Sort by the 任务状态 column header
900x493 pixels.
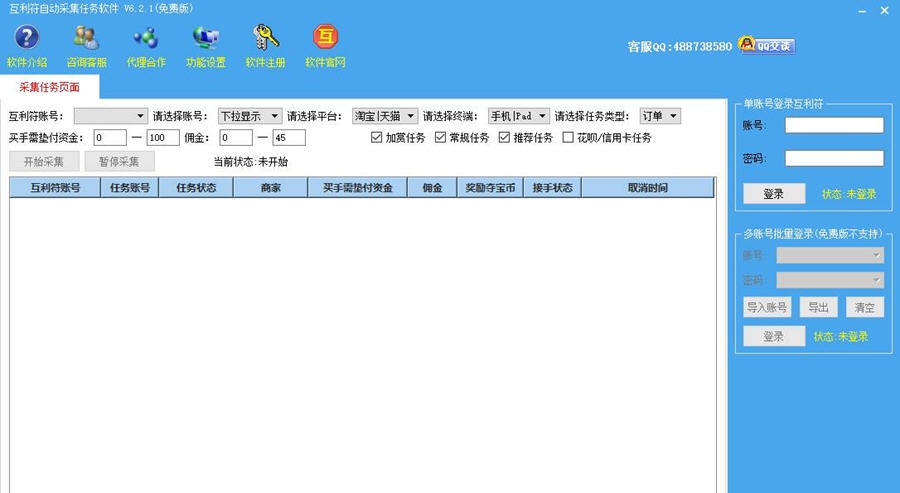tap(196, 188)
